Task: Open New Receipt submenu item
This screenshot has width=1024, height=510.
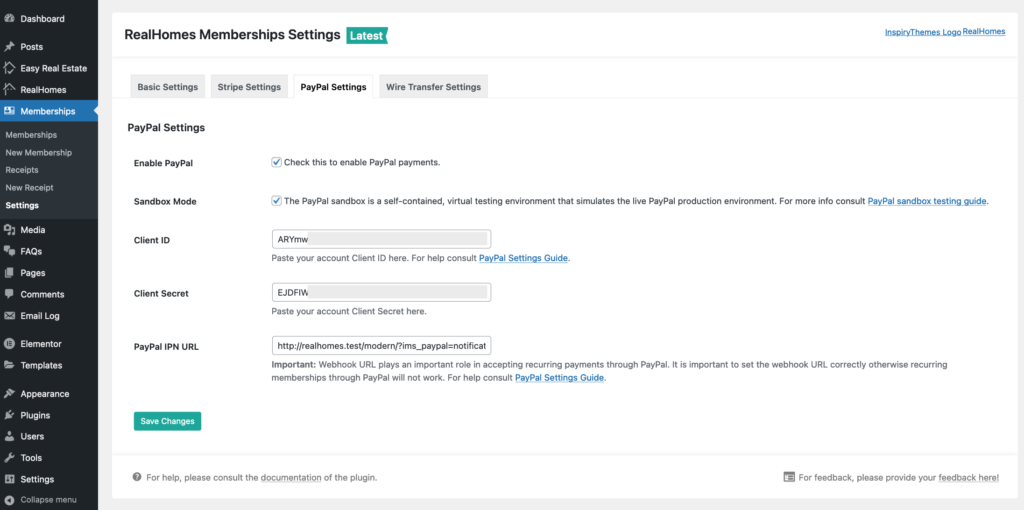Action: pos(29,187)
